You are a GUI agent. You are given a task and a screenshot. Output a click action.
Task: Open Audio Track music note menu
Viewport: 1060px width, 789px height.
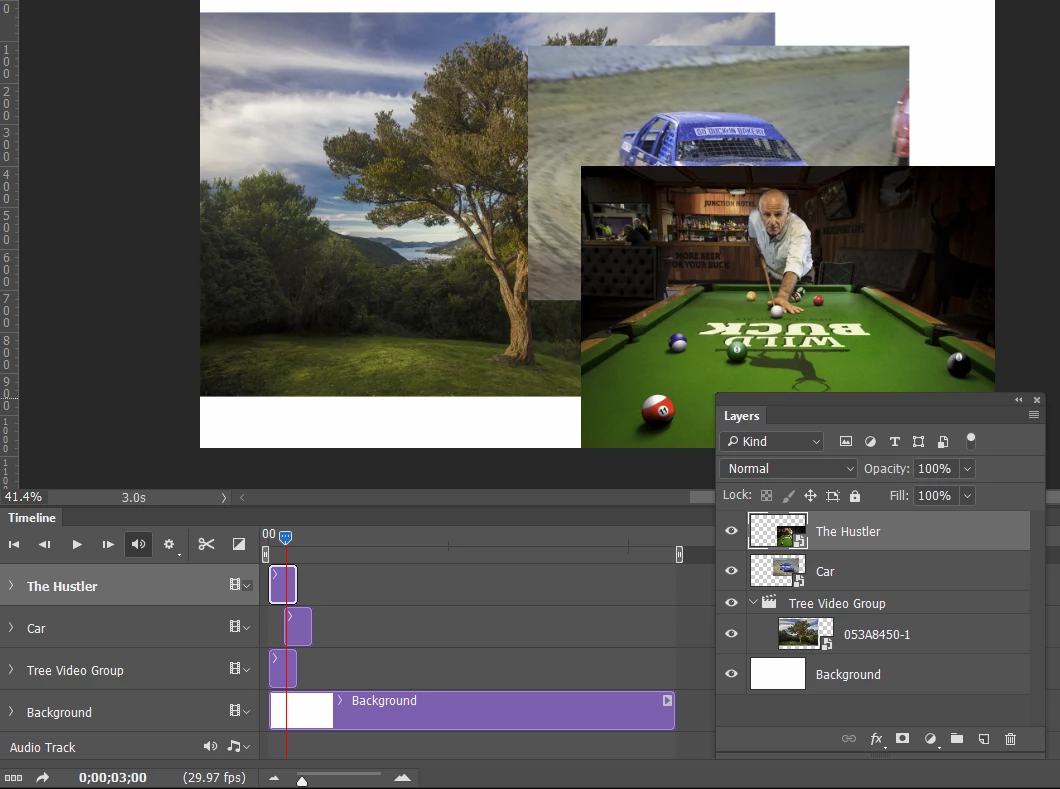point(239,746)
